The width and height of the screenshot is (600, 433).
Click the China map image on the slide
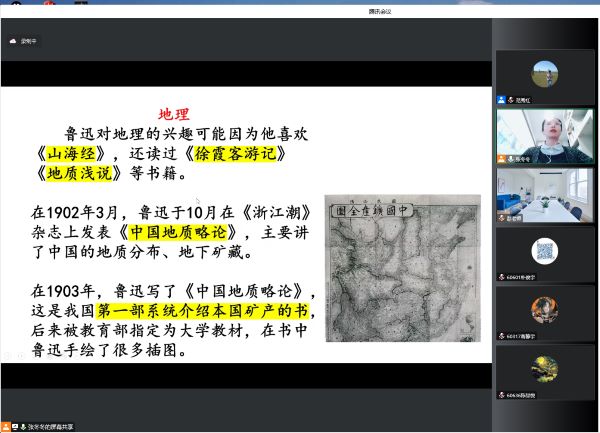point(403,266)
